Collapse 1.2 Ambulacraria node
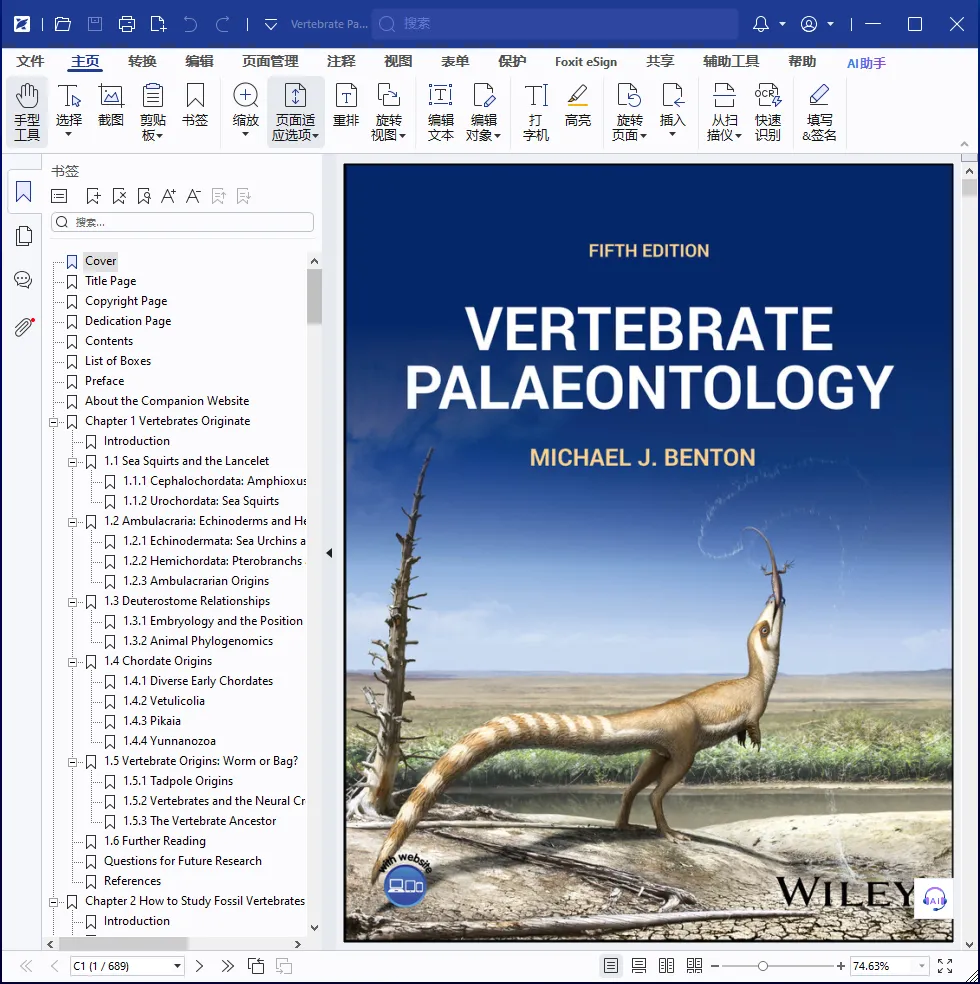 72,521
